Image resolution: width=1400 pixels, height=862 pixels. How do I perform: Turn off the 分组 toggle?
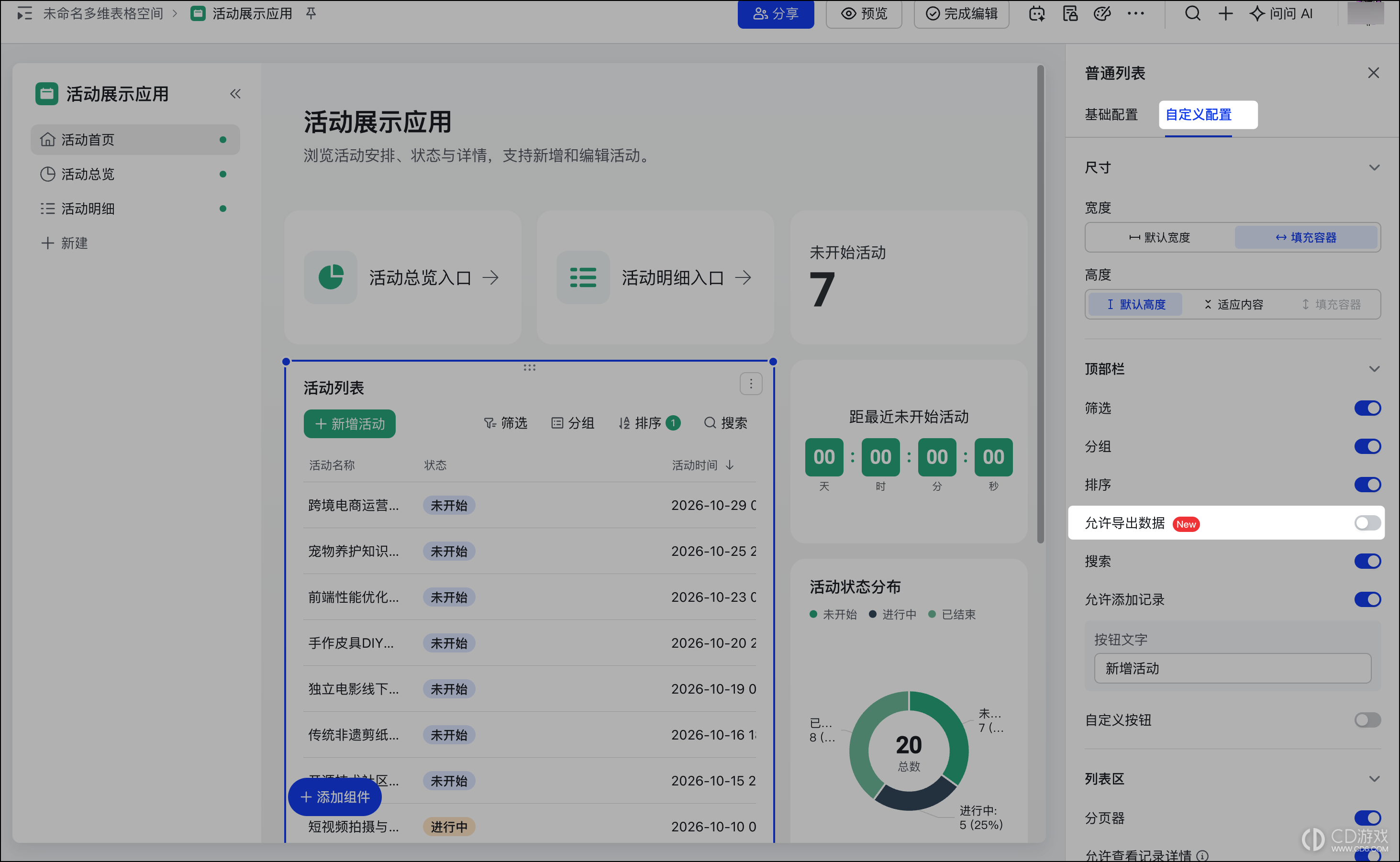1367,446
